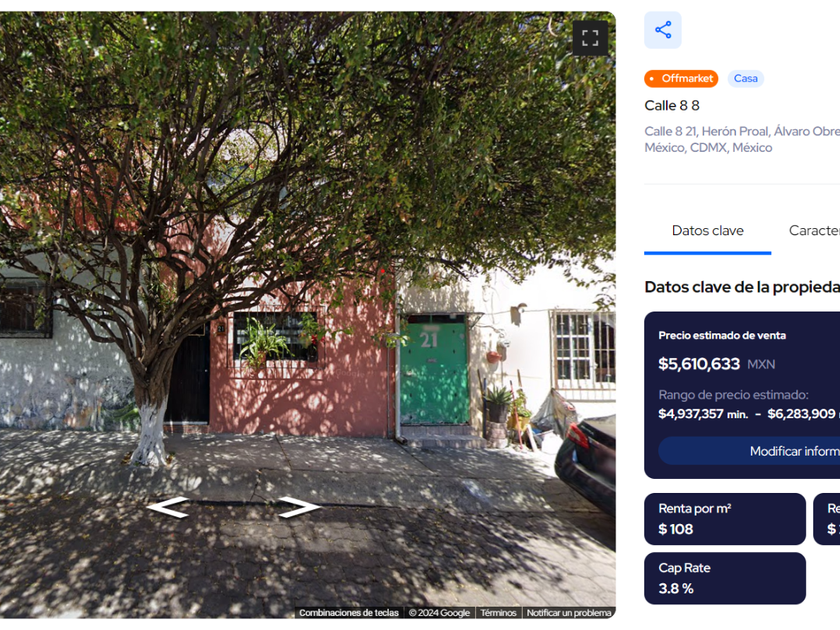Open the Términos link
The height and width of the screenshot is (630, 840).
498,613
